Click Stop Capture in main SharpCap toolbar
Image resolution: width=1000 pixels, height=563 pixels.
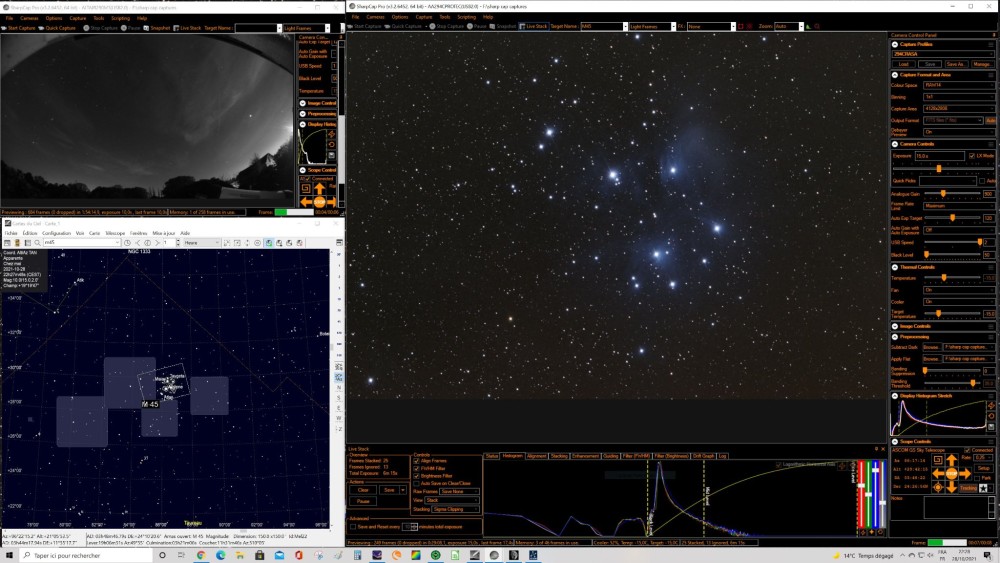pyautogui.click(x=446, y=26)
